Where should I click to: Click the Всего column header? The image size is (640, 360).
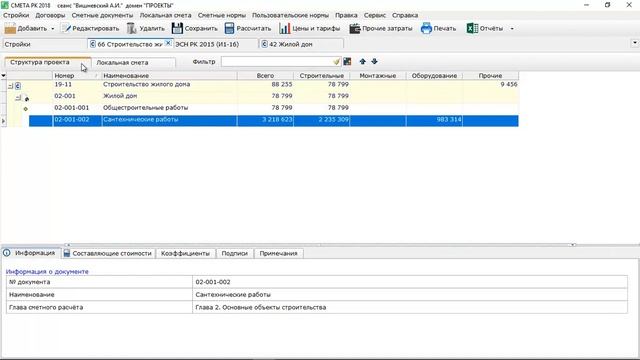[265, 76]
